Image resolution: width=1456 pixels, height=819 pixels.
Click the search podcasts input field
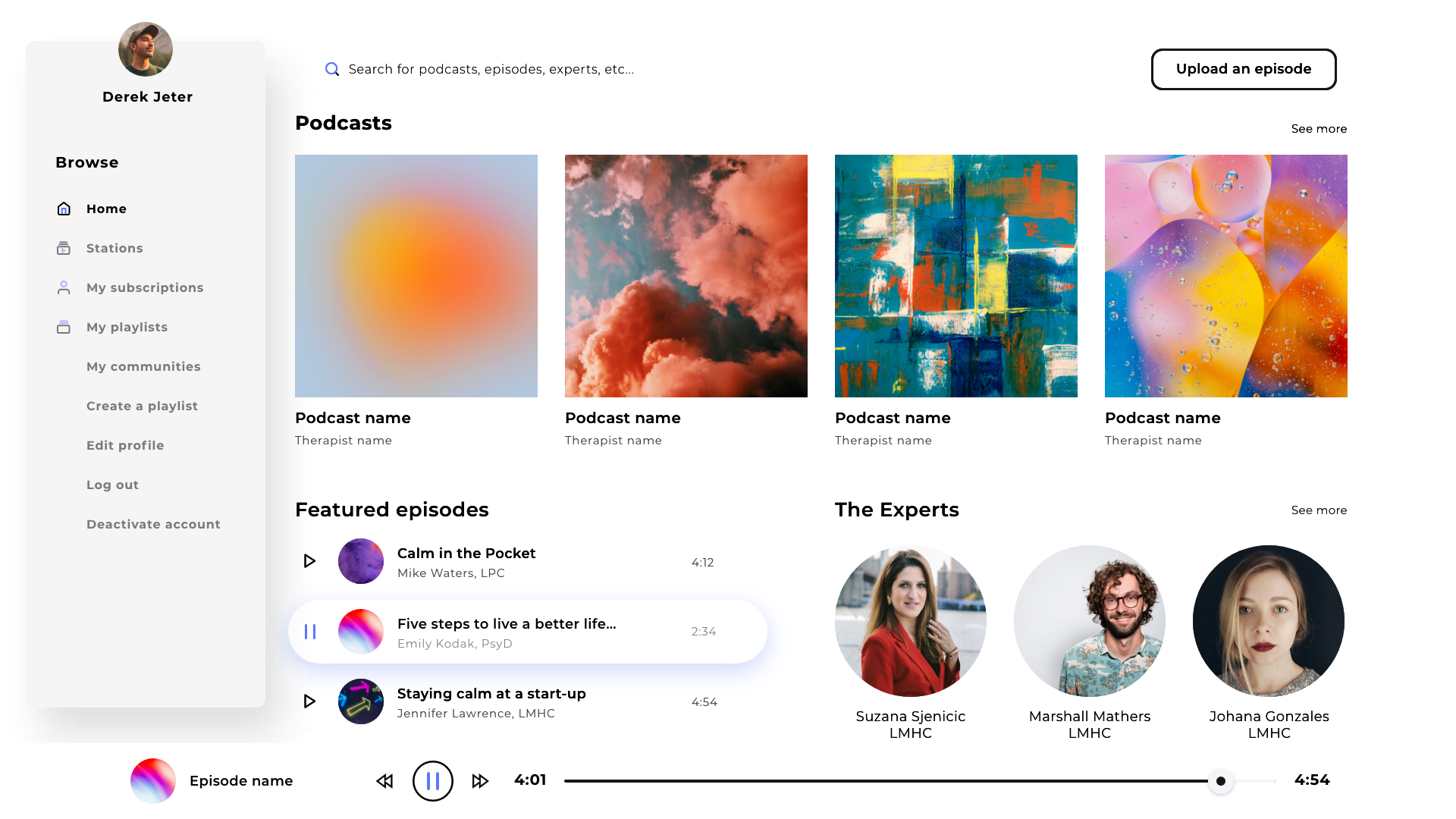pos(491,69)
